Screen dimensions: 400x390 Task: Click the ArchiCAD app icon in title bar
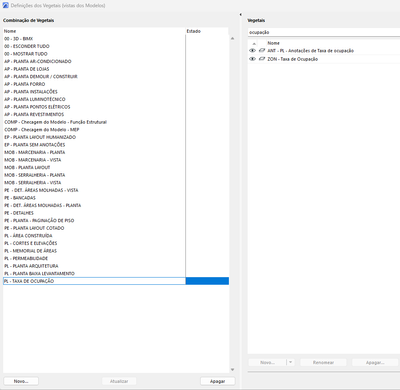5,5
